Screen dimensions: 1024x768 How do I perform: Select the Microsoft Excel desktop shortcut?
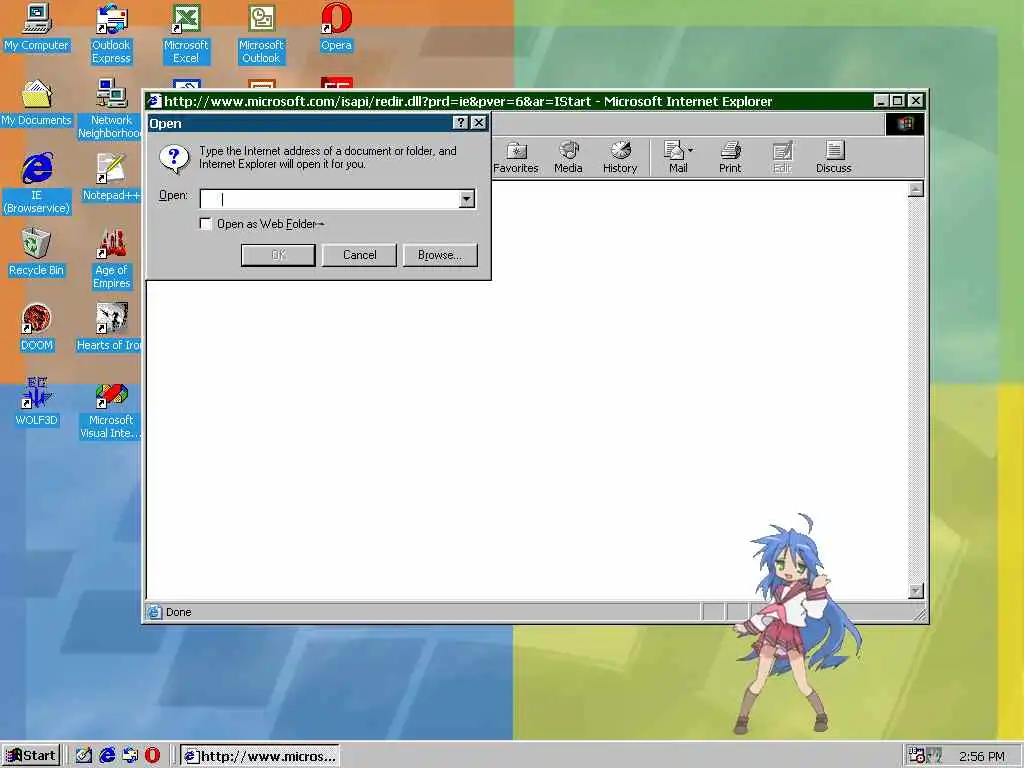tap(186, 34)
